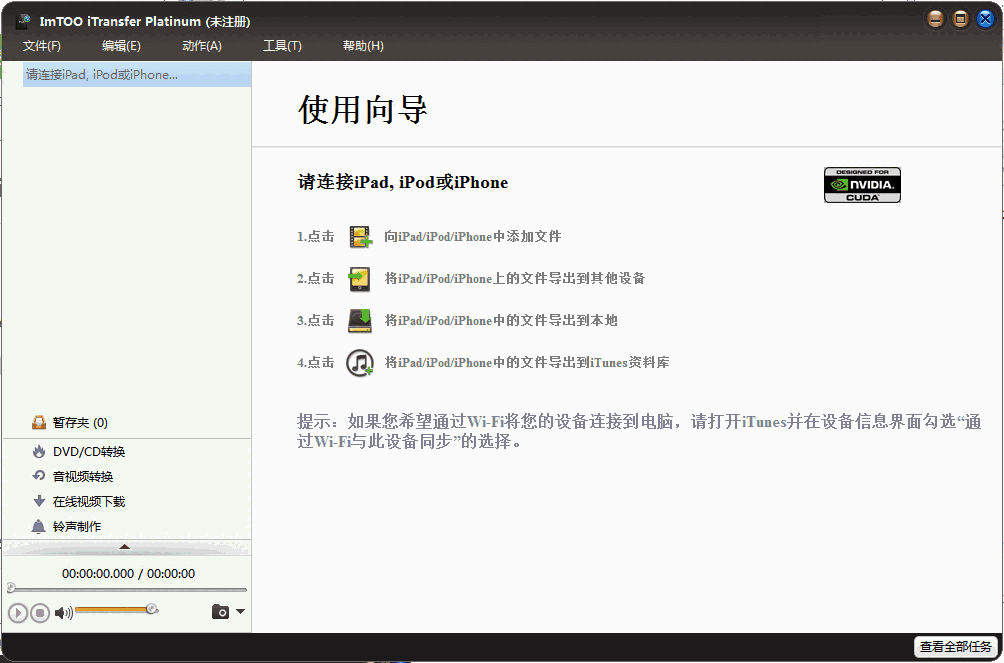Open the 文件(F) menu

[x=41, y=45]
